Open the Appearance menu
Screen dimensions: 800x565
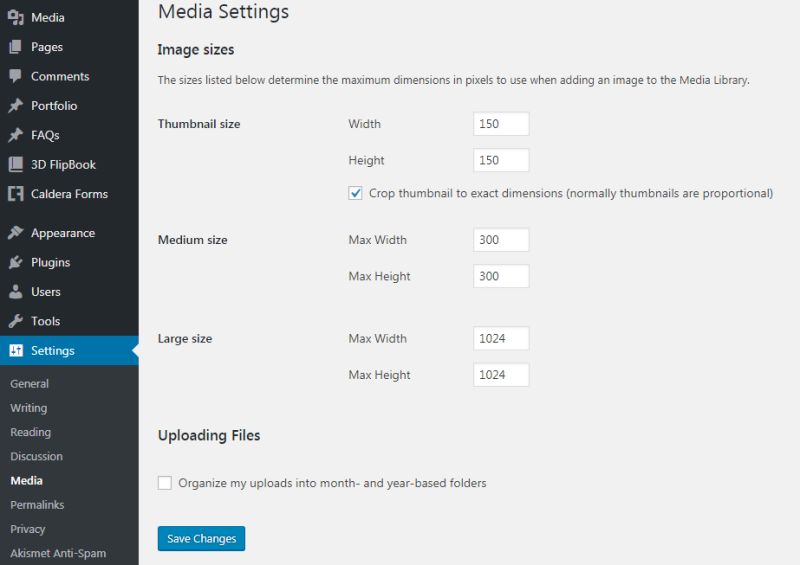pyautogui.click(x=63, y=233)
